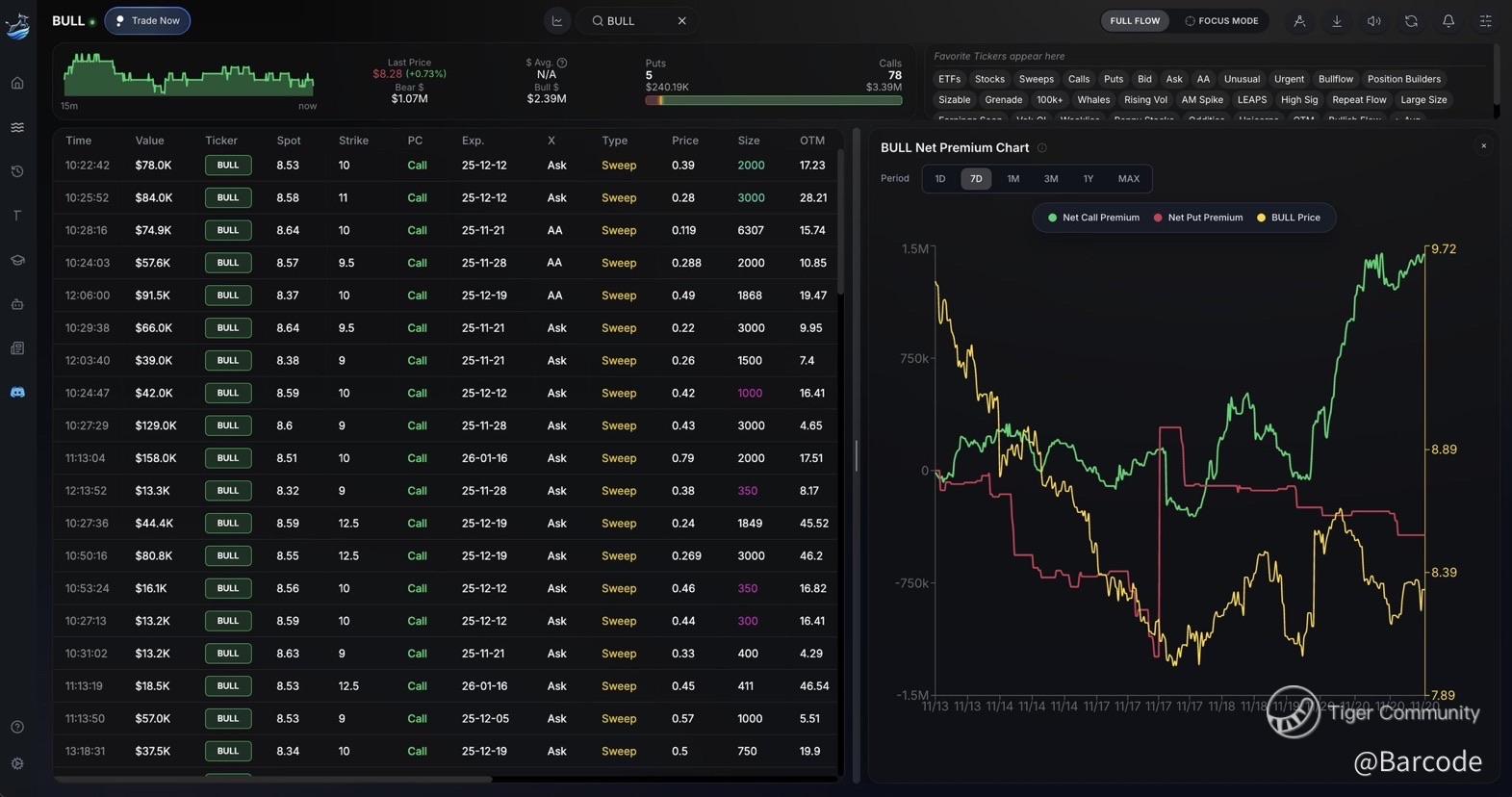The height and width of the screenshot is (797, 1512).
Task: Apply the Repeat Flow filter chip
Action: (x=1359, y=100)
